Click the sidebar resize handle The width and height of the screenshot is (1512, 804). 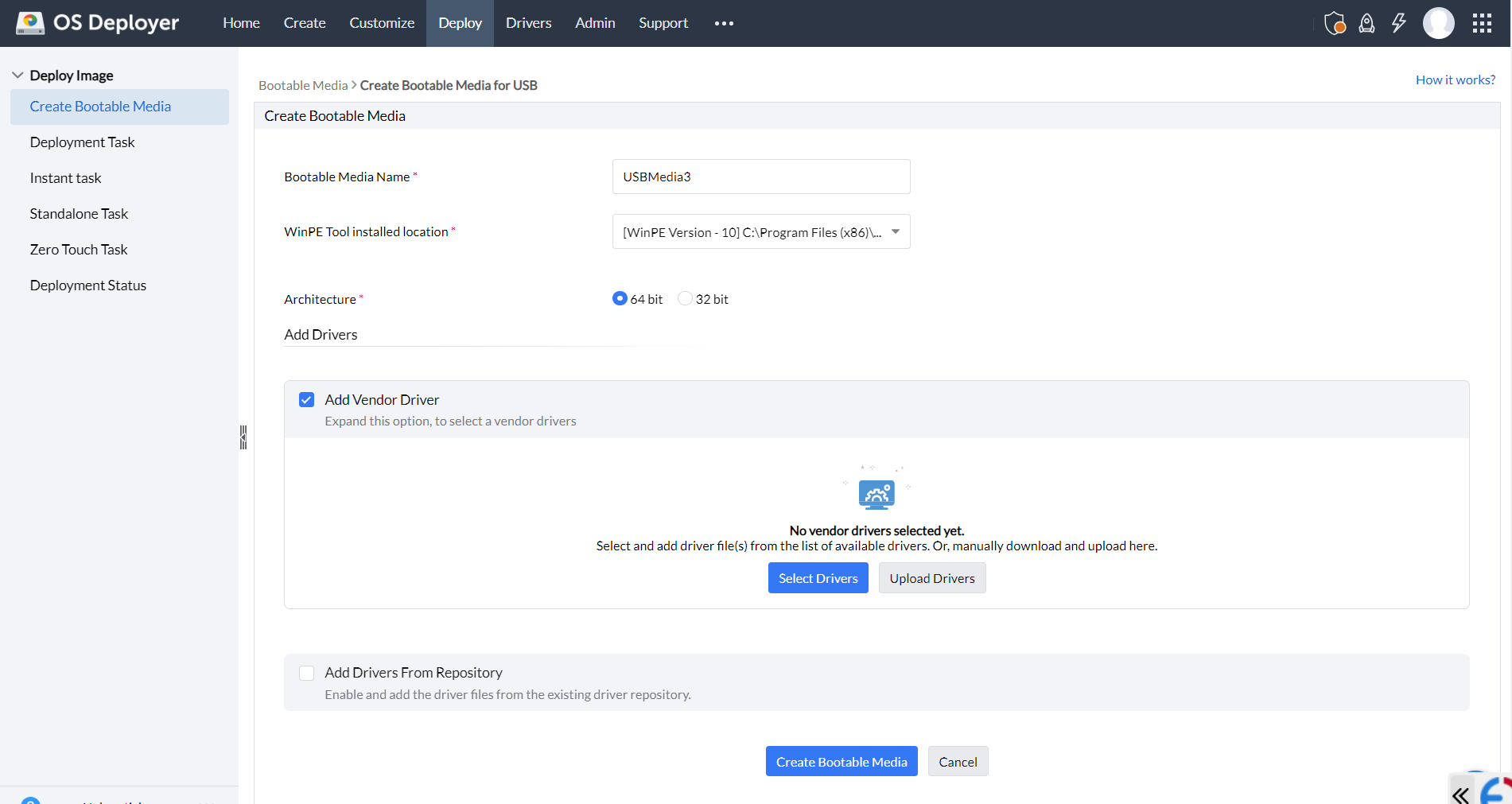[243, 437]
